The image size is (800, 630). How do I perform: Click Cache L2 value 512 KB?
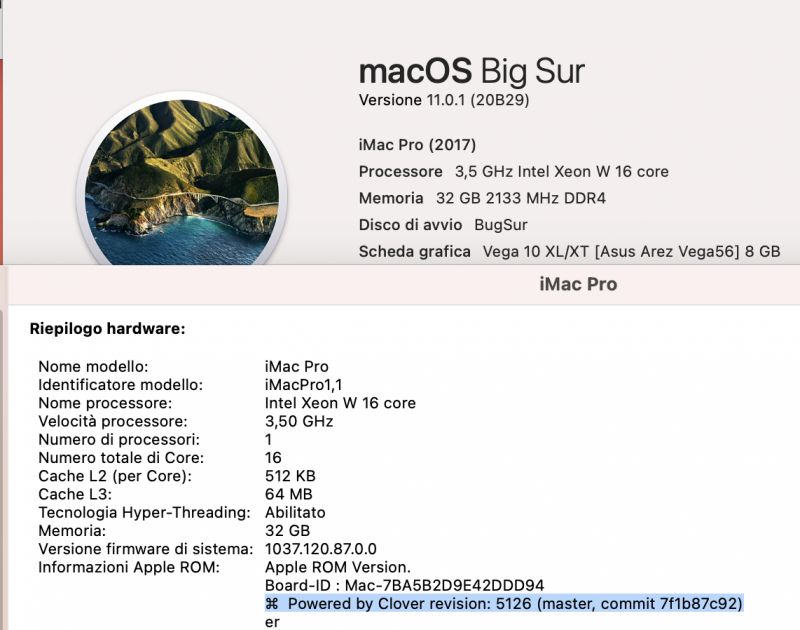click(x=290, y=476)
